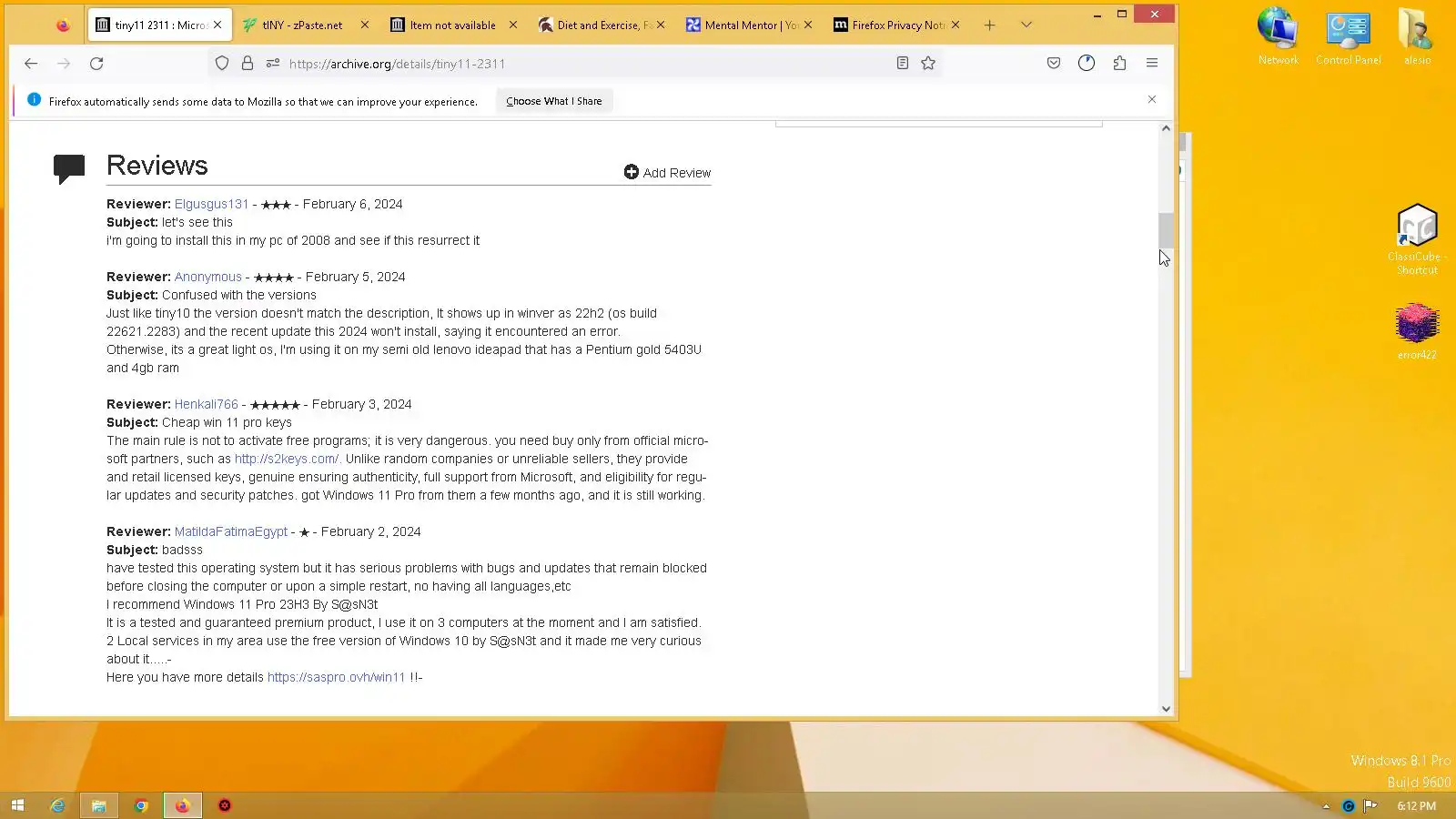Viewport: 1456px width, 819px height.
Task: Open the extensions puzzle icon
Action: (1119, 64)
